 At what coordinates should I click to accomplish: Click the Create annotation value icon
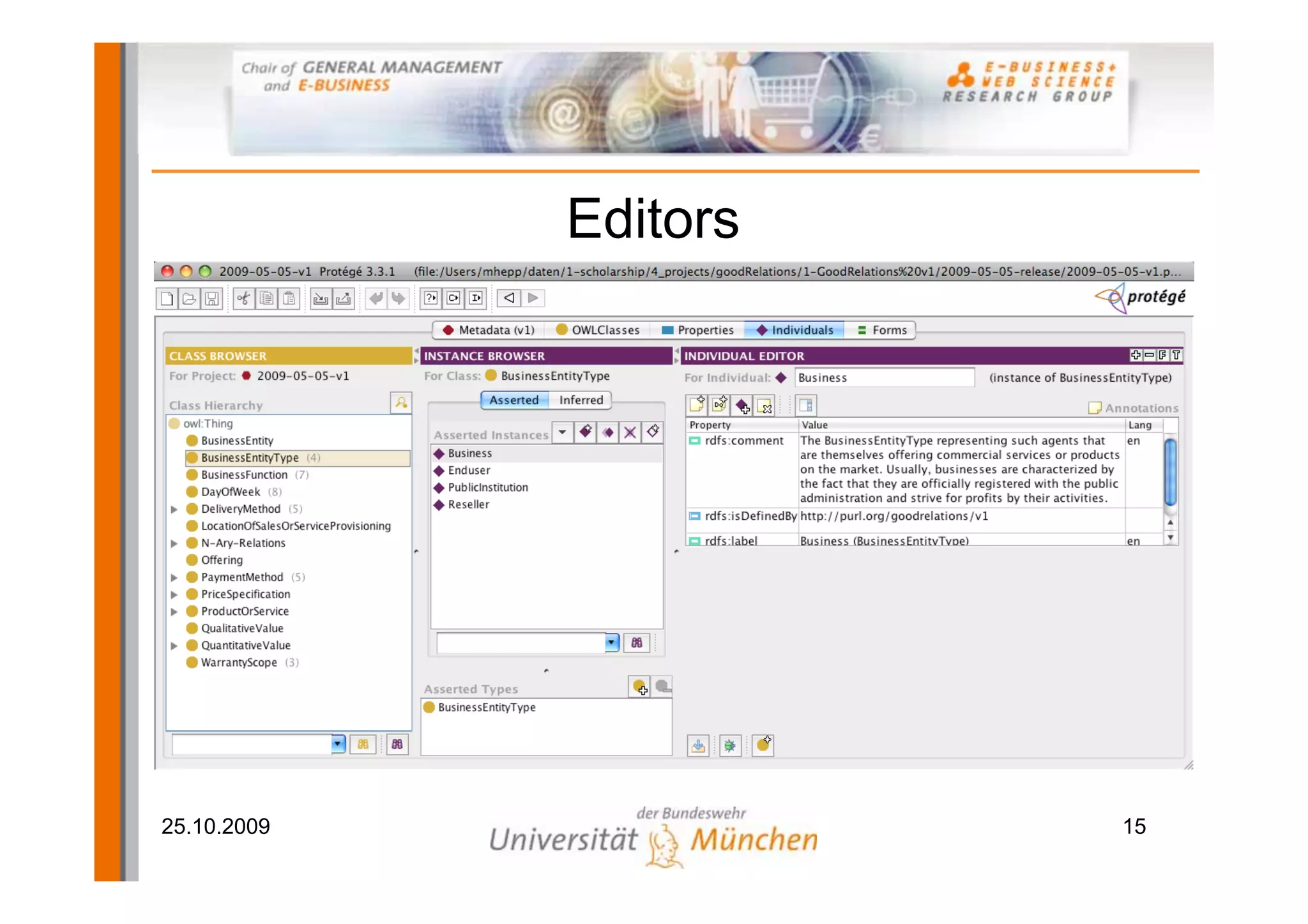697,405
